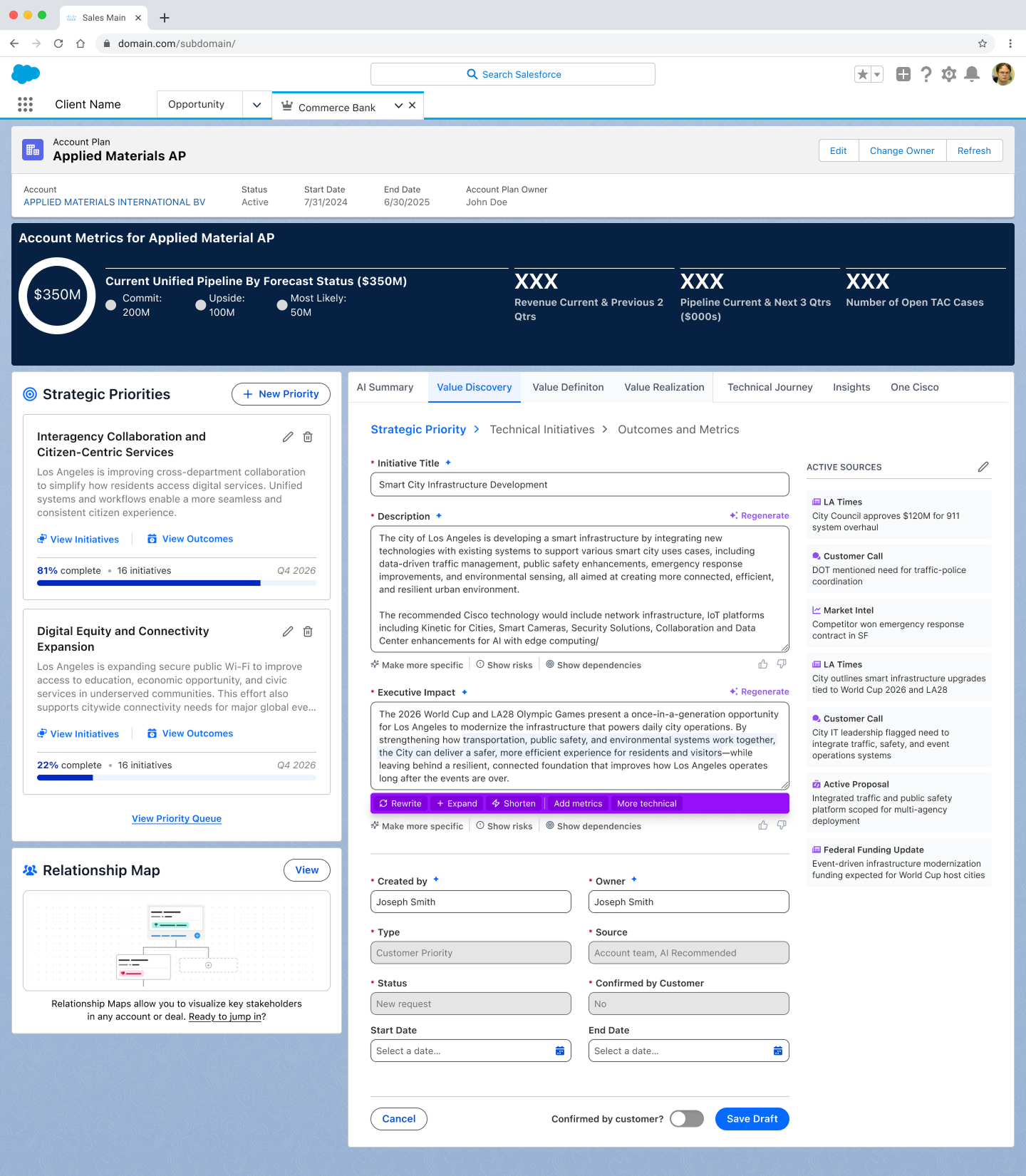The height and width of the screenshot is (1176, 1026).
Task: Open the favorites list dropdown arrow
Action: coord(877,74)
